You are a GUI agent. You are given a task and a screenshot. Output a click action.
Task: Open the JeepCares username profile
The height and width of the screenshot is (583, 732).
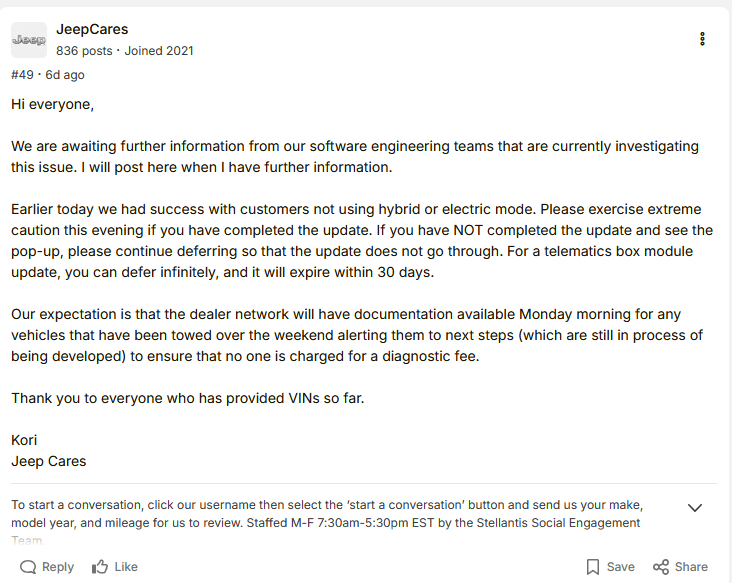tap(92, 29)
